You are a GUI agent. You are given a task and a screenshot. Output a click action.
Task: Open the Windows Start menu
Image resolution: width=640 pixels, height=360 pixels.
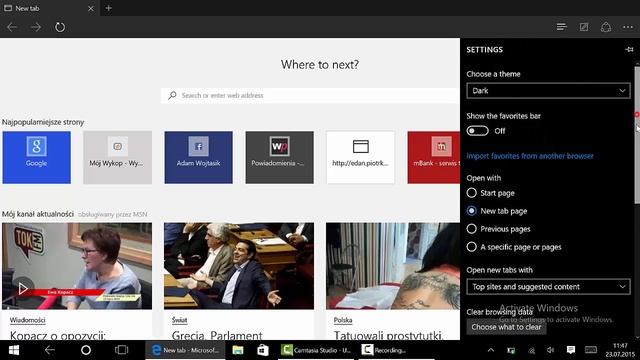tap(14, 350)
